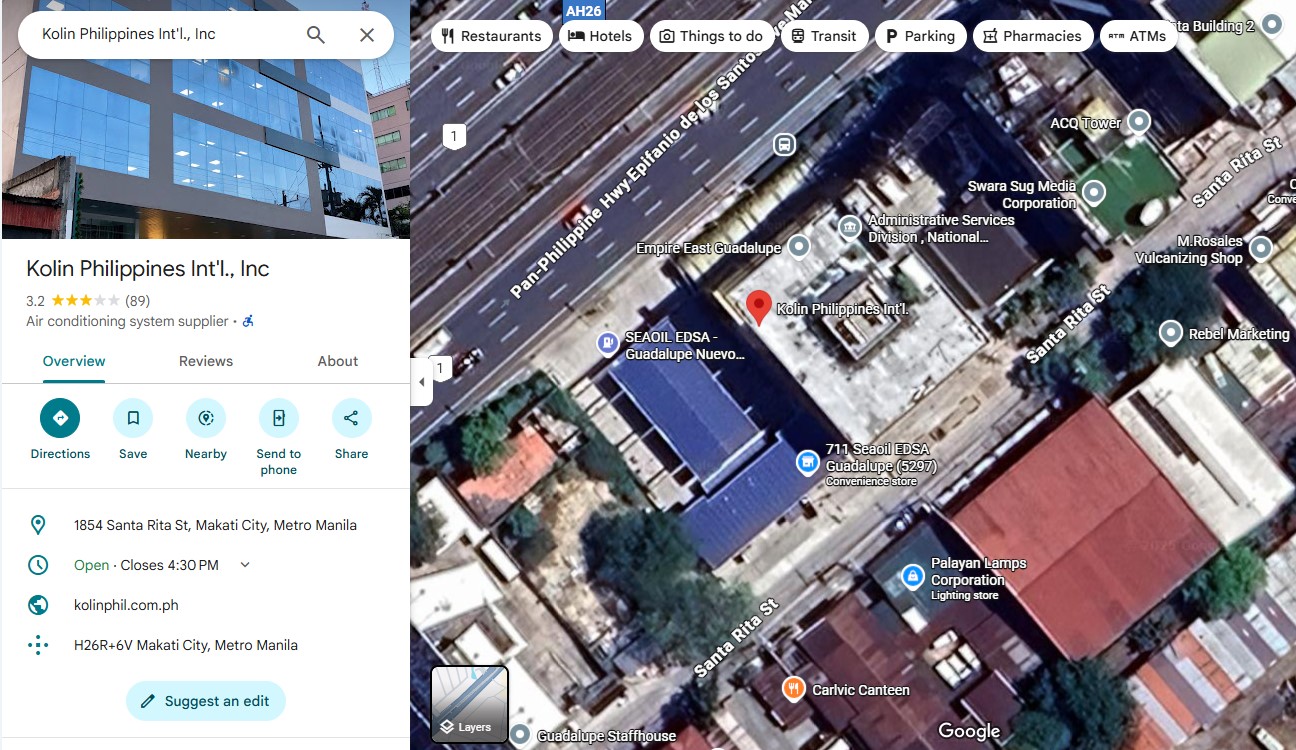The image size is (1296, 750).
Task: Click the Carlvic Canteen restaurant marker
Action: click(x=793, y=688)
